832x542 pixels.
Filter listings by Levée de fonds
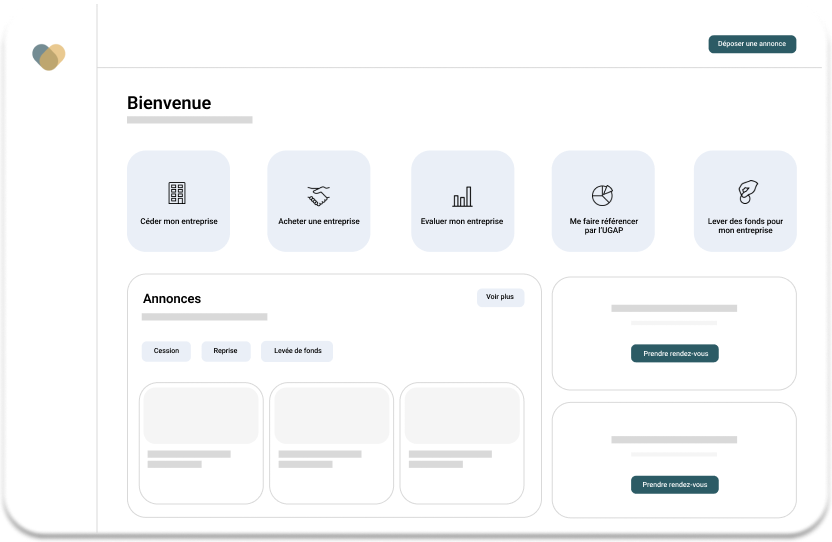[297, 351]
